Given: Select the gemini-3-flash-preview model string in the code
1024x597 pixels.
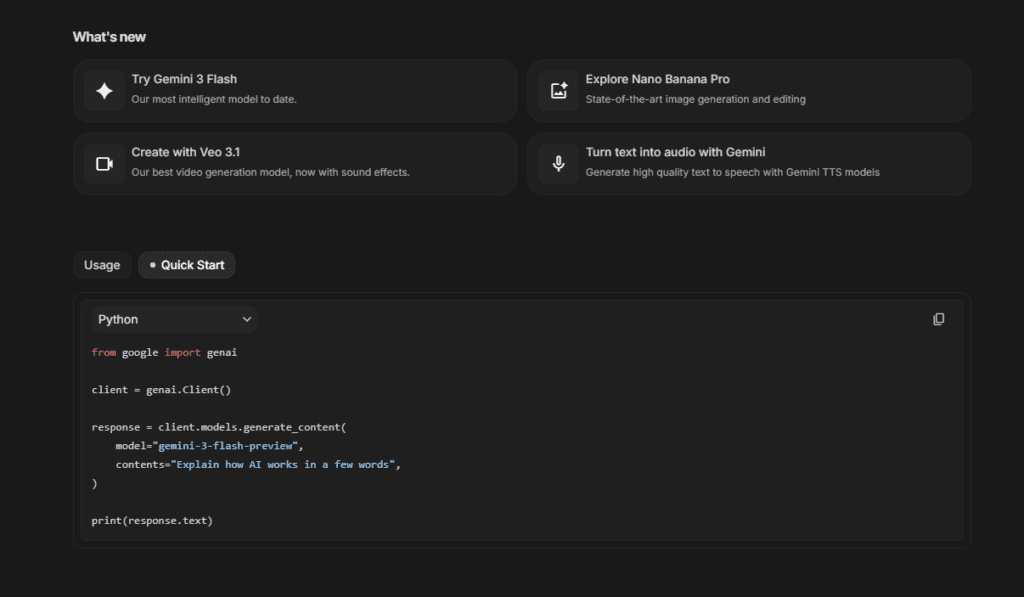Looking at the screenshot, I should click(228, 445).
